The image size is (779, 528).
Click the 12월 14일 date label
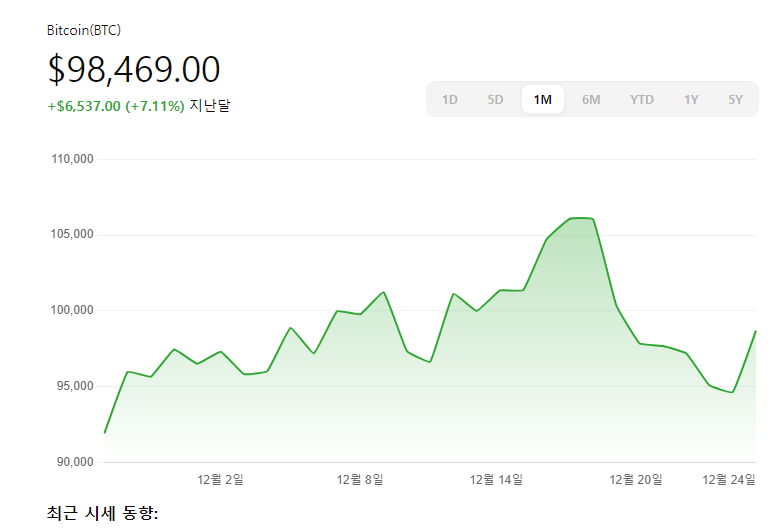click(x=496, y=479)
